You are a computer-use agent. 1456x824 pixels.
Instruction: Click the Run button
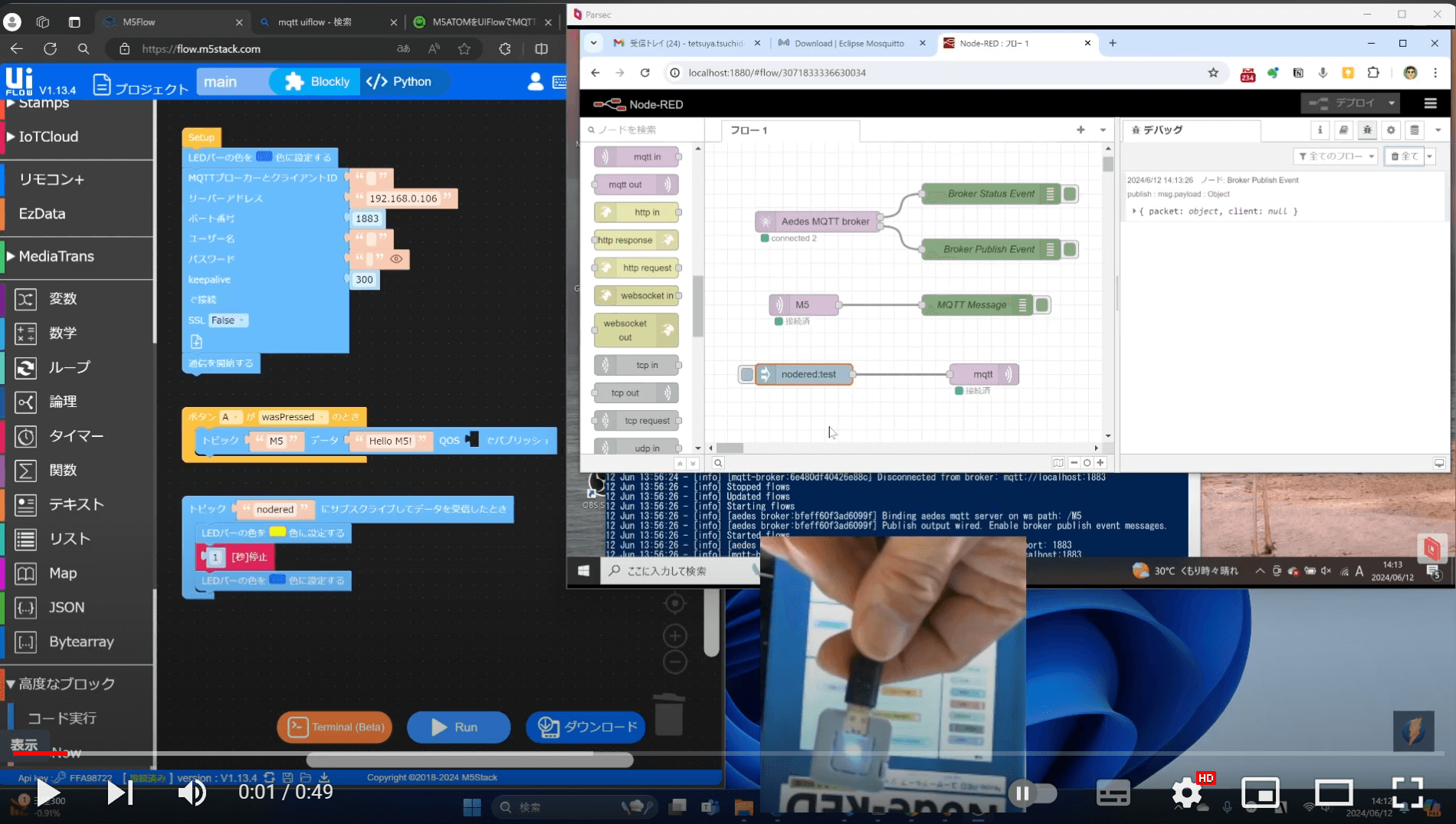[x=458, y=727]
